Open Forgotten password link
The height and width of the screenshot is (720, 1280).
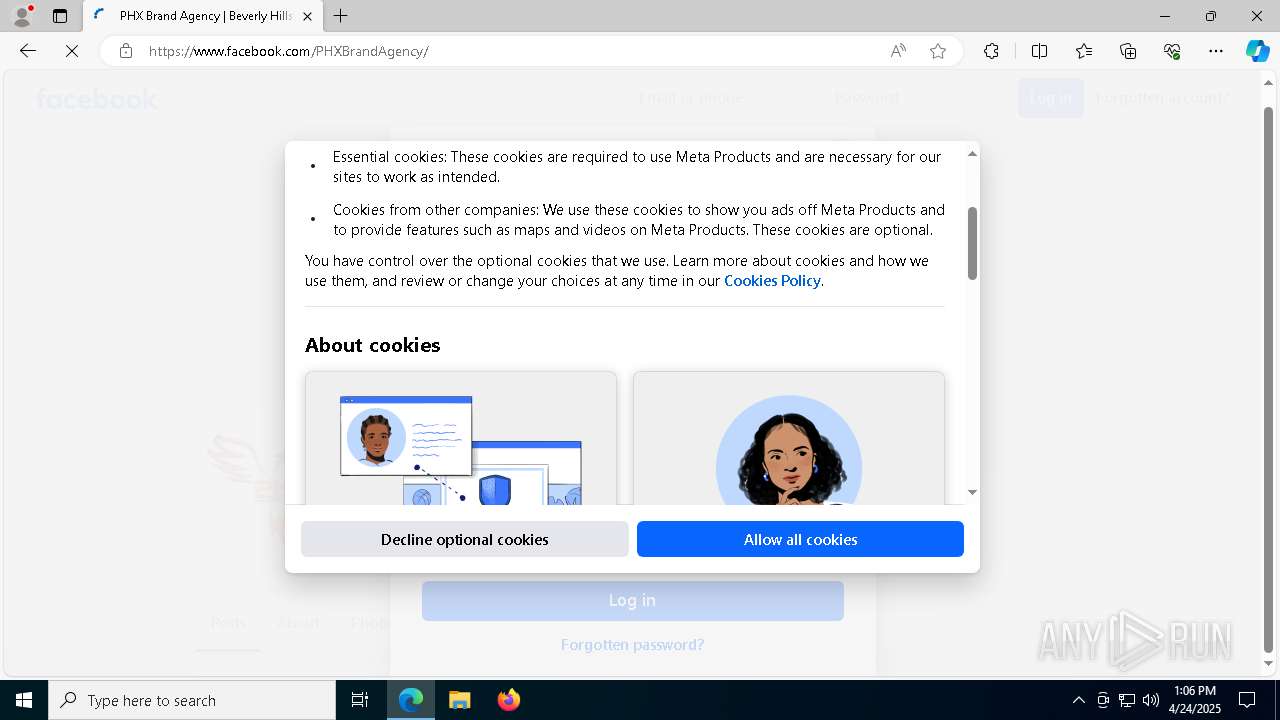[x=632, y=645]
